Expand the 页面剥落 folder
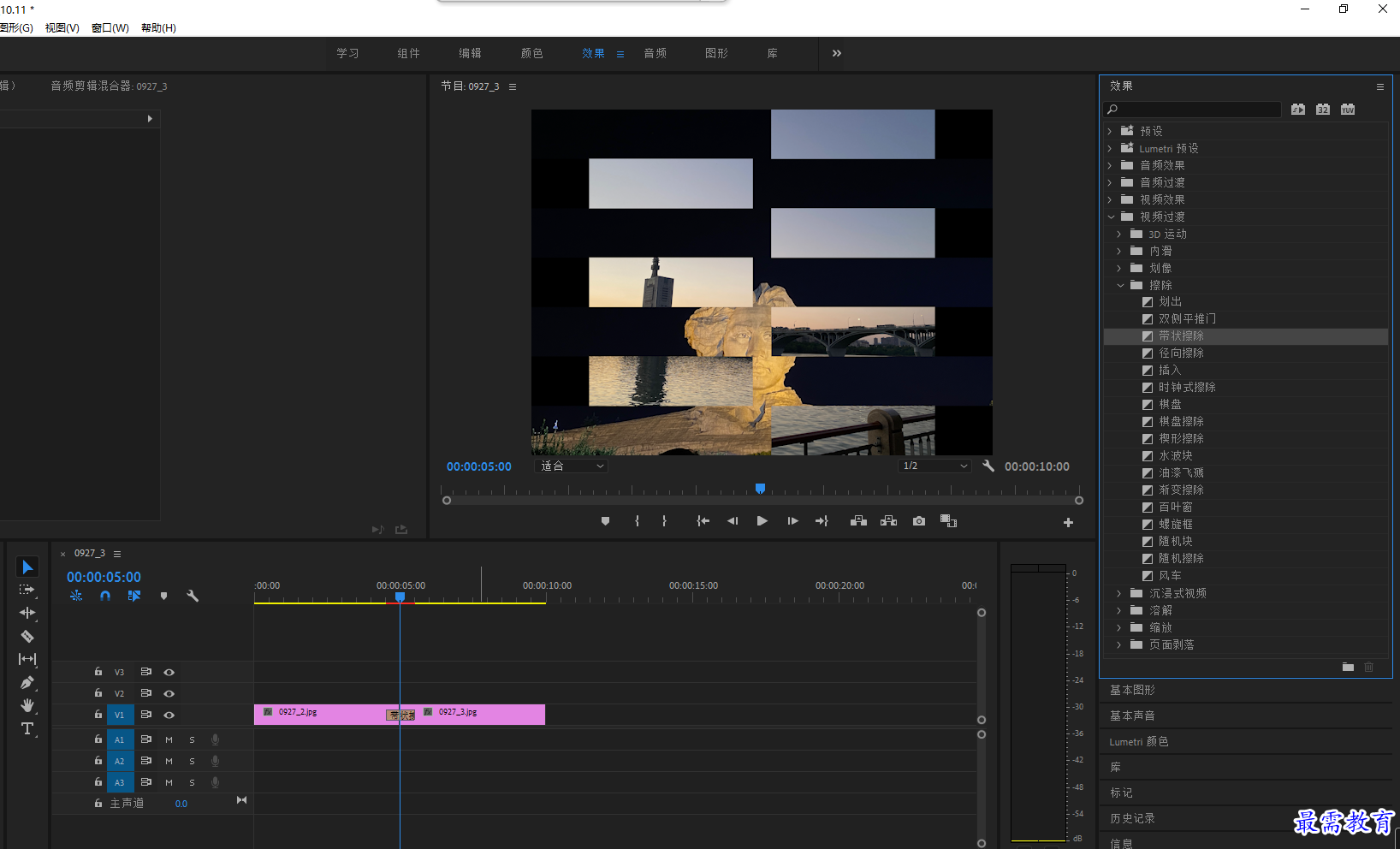Viewport: 1400px width, 849px height. (1119, 644)
